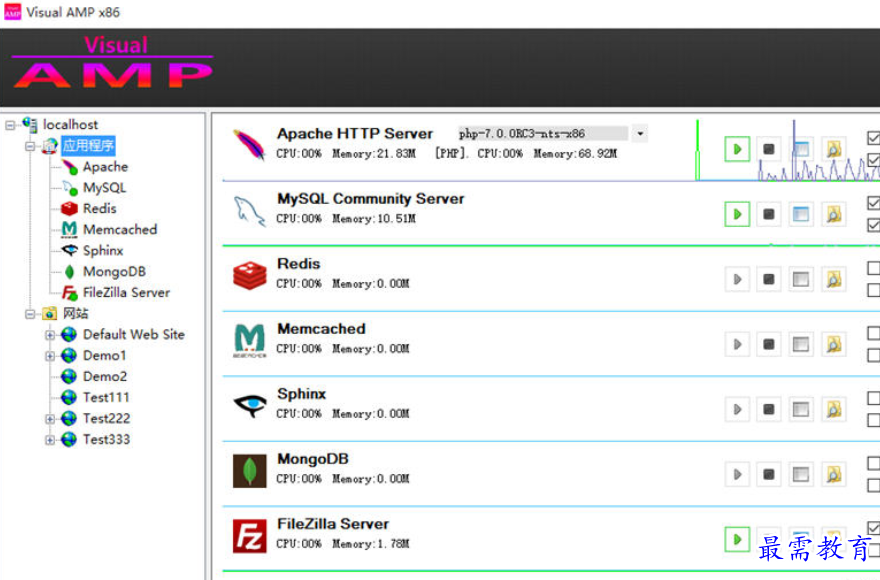Image resolution: width=880 pixels, height=580 pixels.
Task: Click the Apache feather logo in service list
Action: click(249, 145)
